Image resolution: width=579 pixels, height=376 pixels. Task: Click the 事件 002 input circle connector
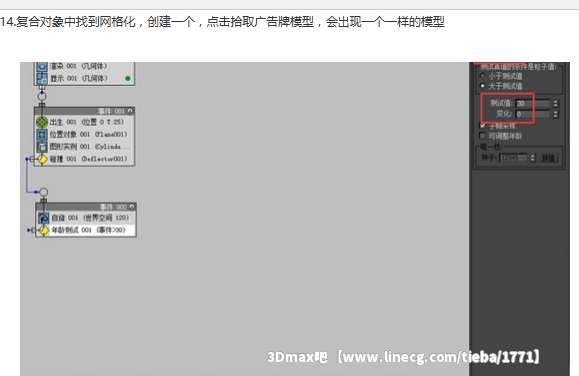(x=44, y=192)
